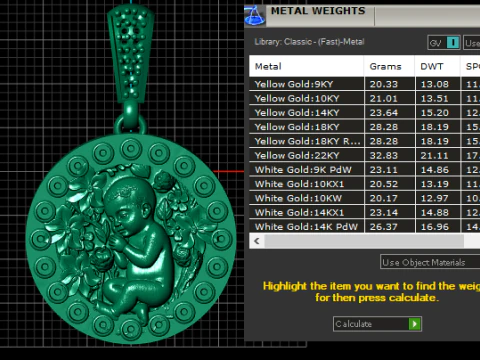Click the 20.33 grams value
480x360 pixels.
point(384,84)
